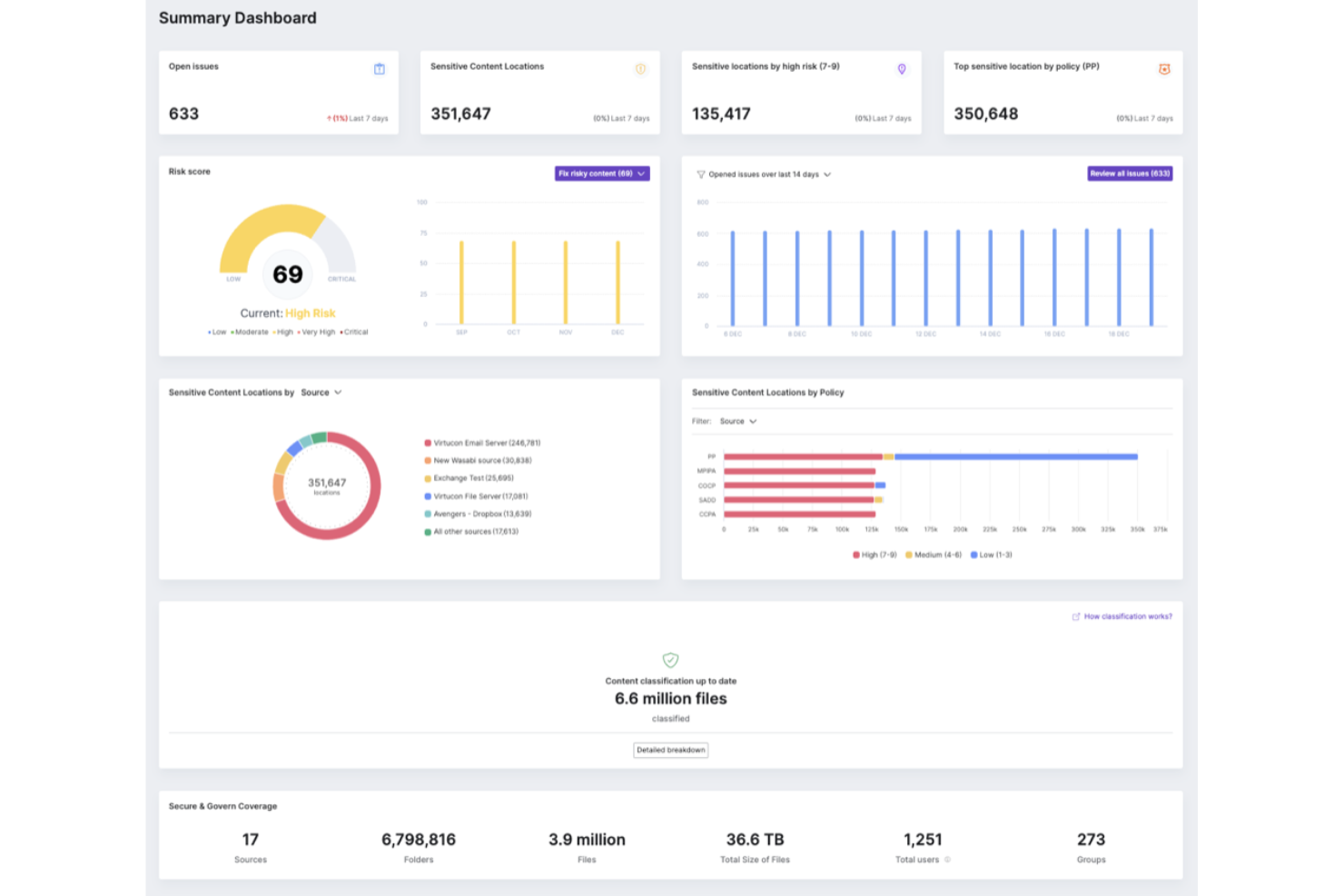Click the donut chart center 351,647 locations
This screenshot has width=1344, height=896.
click(327, 486)
